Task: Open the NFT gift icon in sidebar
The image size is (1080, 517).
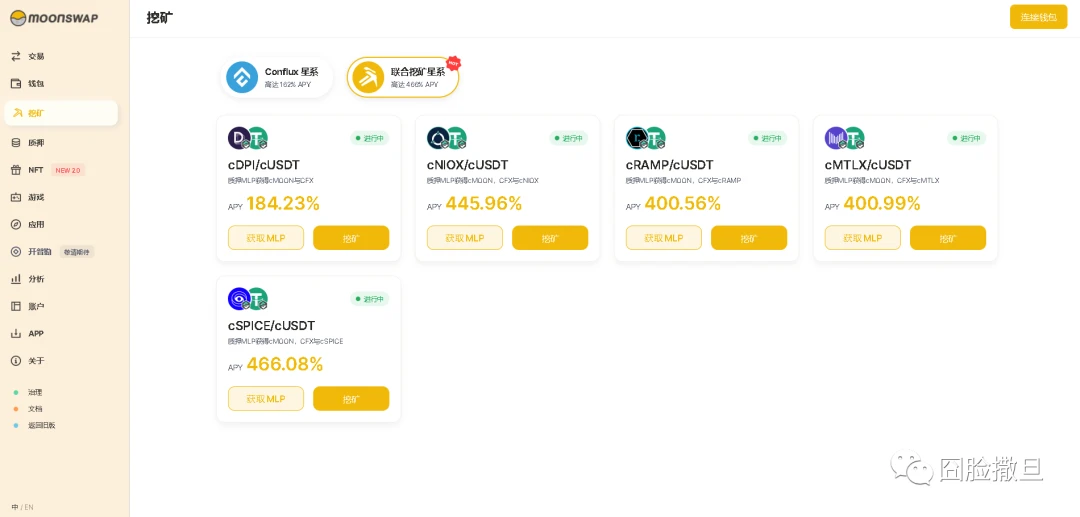Action: (16, 170)
